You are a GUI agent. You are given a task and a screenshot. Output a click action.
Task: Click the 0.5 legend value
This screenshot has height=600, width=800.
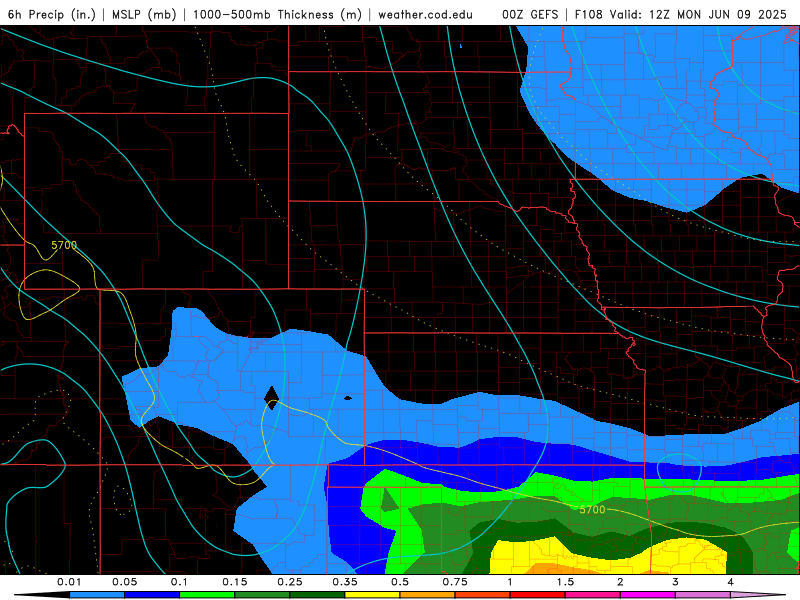(x=400, y=582)
